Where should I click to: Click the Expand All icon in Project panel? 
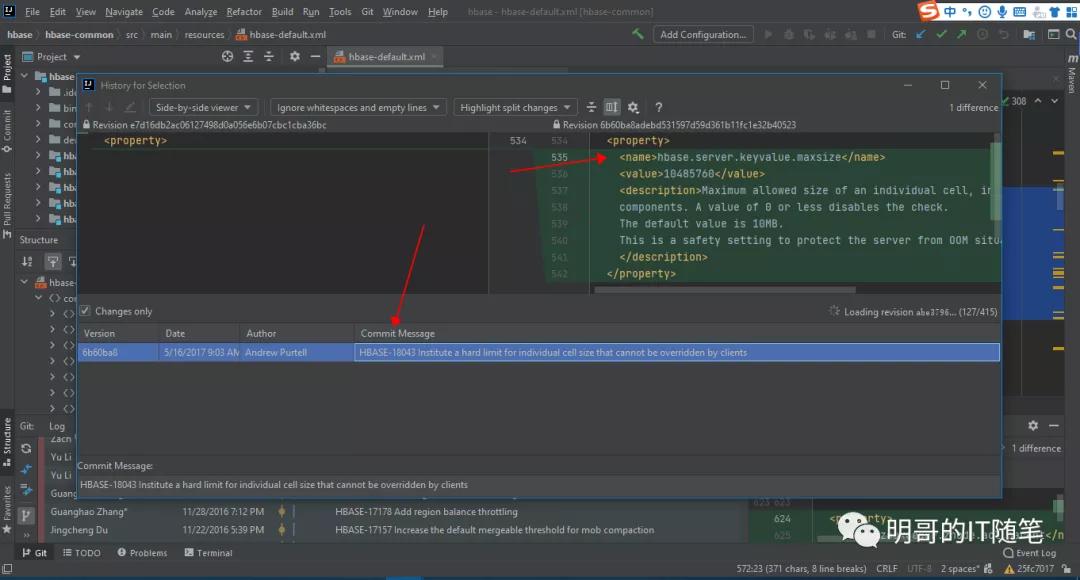point(248,56)
